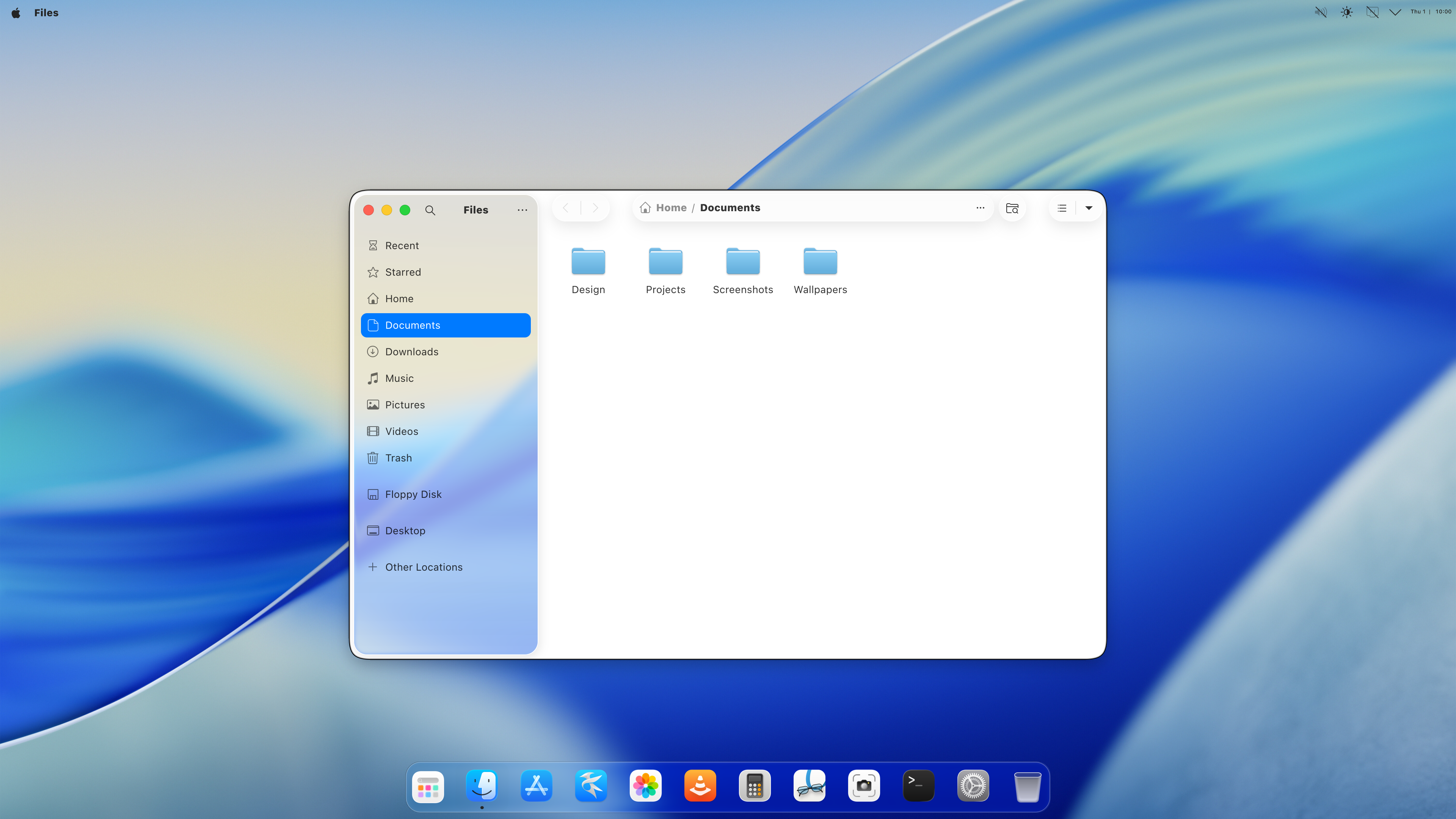The image size is (1456, 819).
Task: Open Videos in the sidebar
Action: point(446,432)
